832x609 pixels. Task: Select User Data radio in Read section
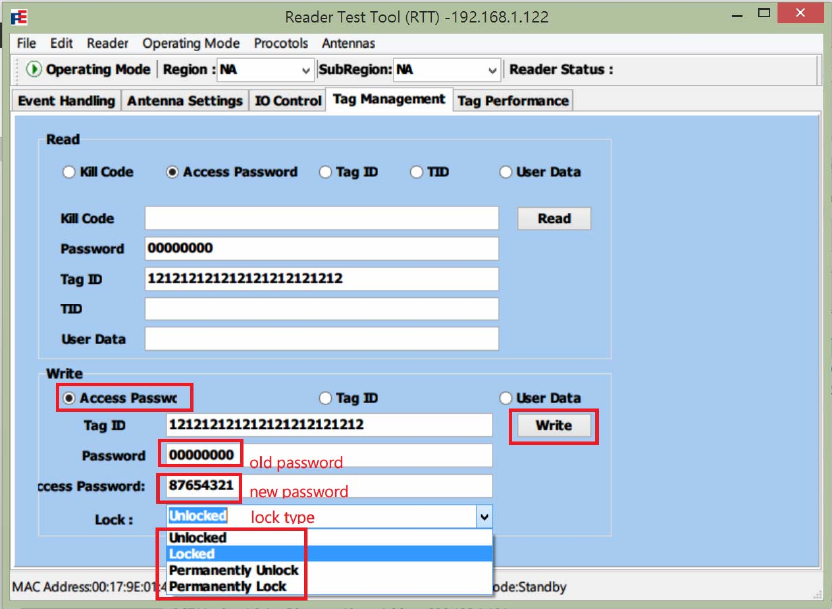(505, 172)
